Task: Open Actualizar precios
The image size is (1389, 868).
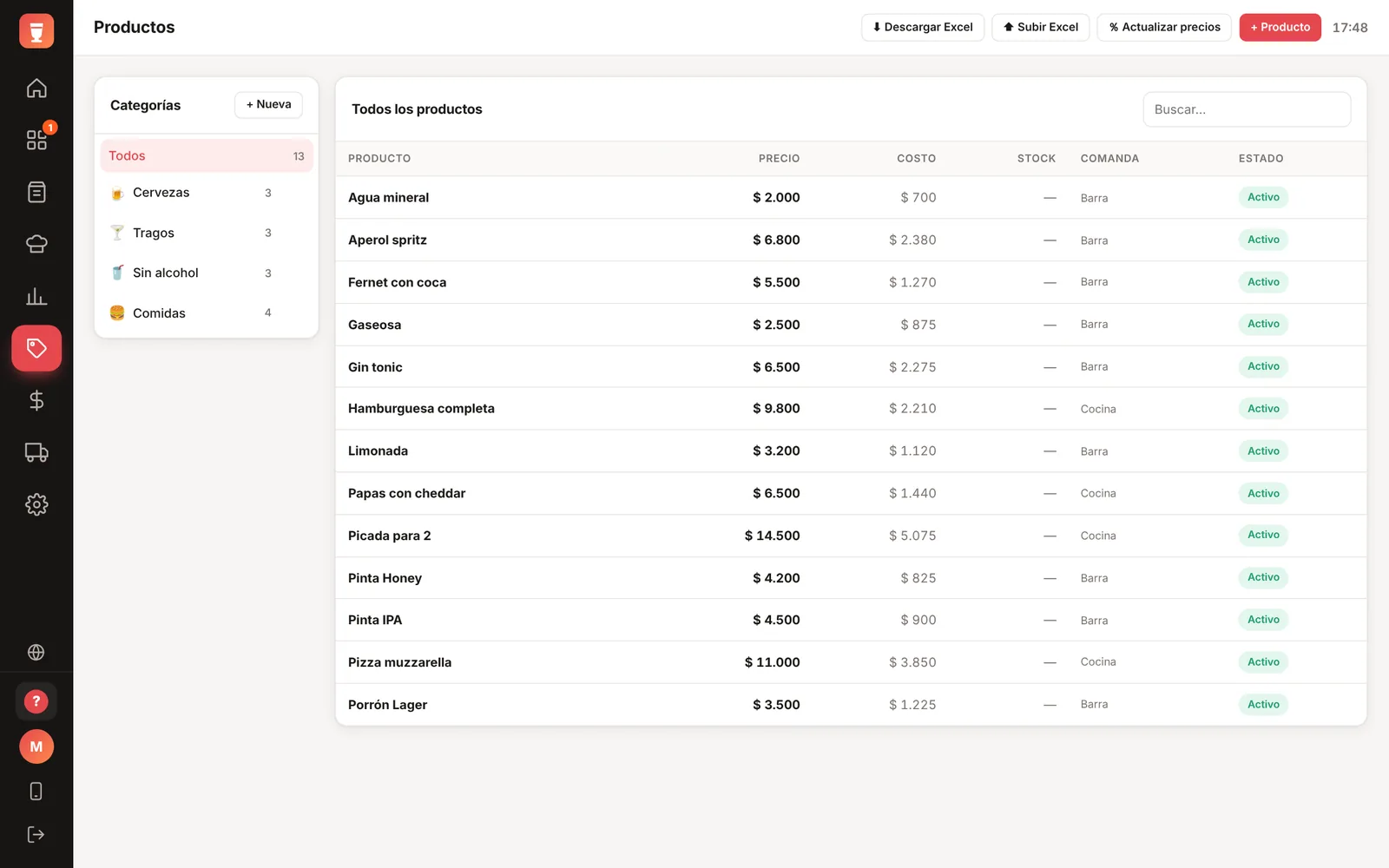Action: coord(1164,27)
